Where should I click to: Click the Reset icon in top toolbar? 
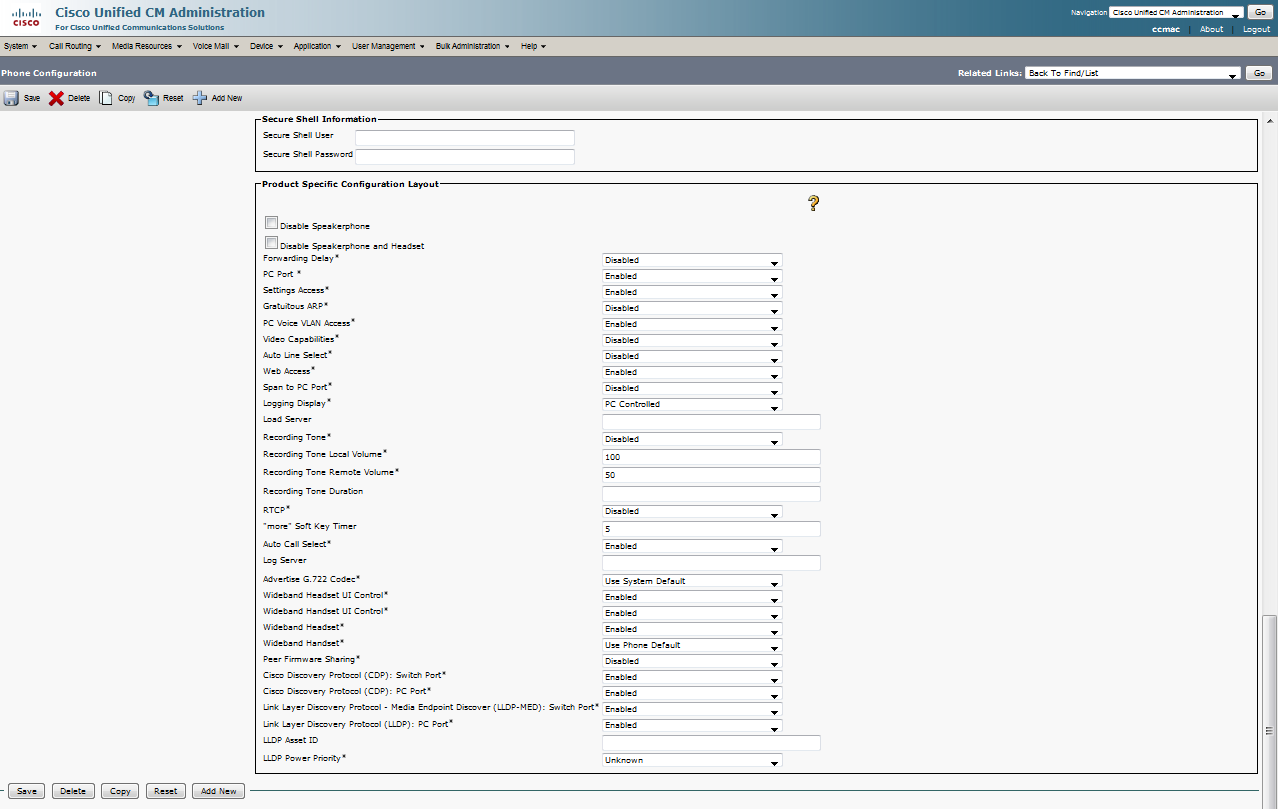(151, 98)
